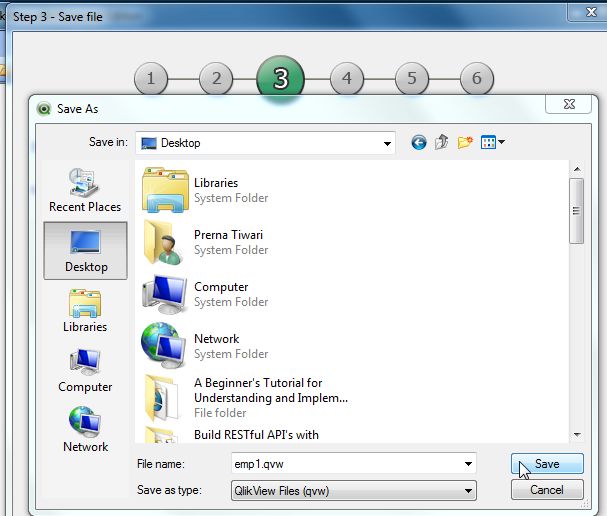Viewport: 607px width, 516px height.
Task: Select the active step 3 circle
Action: click(x=281, y=79)
